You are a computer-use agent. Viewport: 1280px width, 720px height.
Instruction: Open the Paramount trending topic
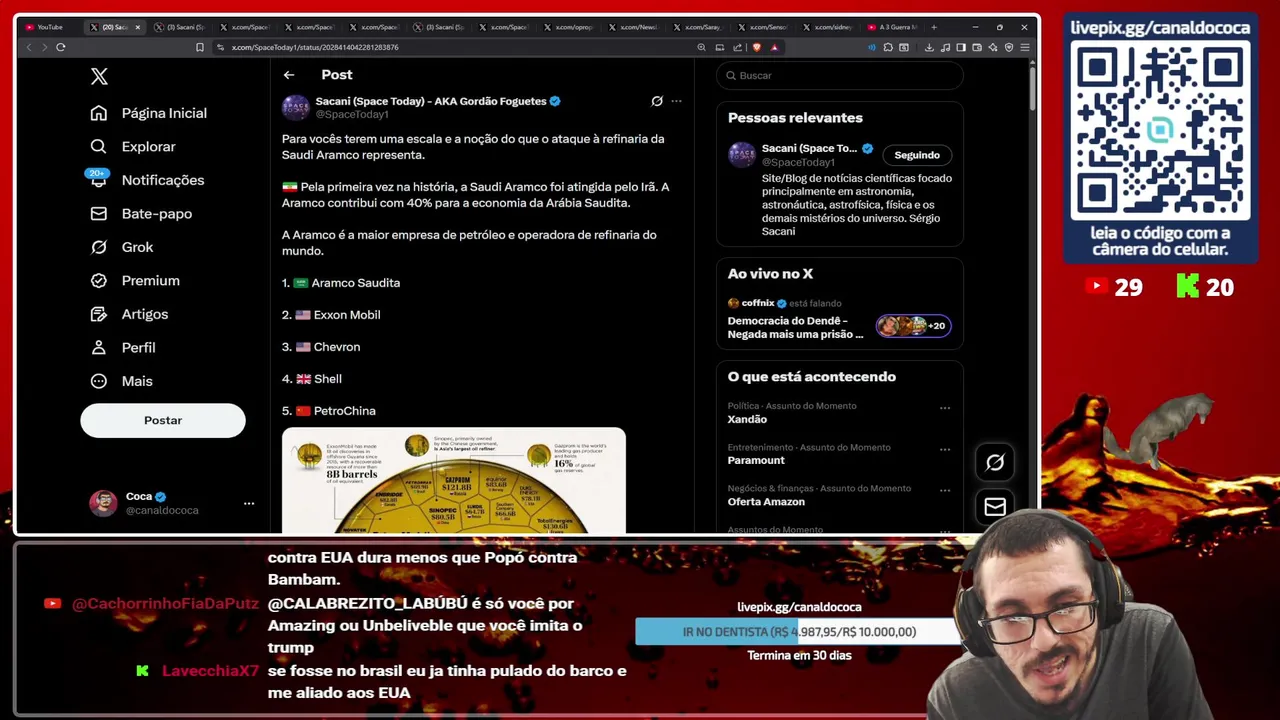[x=756, y=460]
